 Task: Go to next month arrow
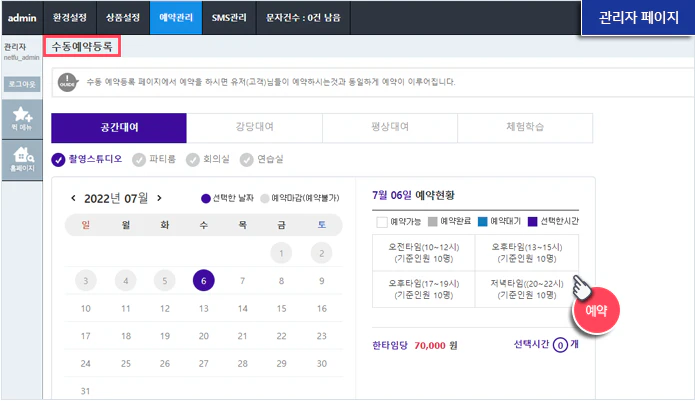point(159,198)
